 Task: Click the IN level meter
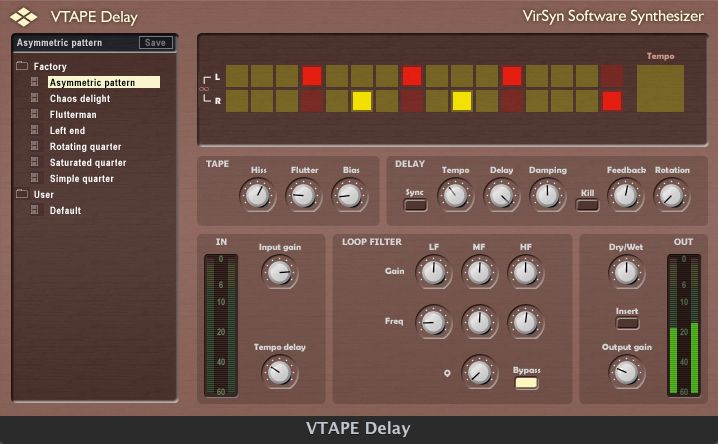coord(221,325)
